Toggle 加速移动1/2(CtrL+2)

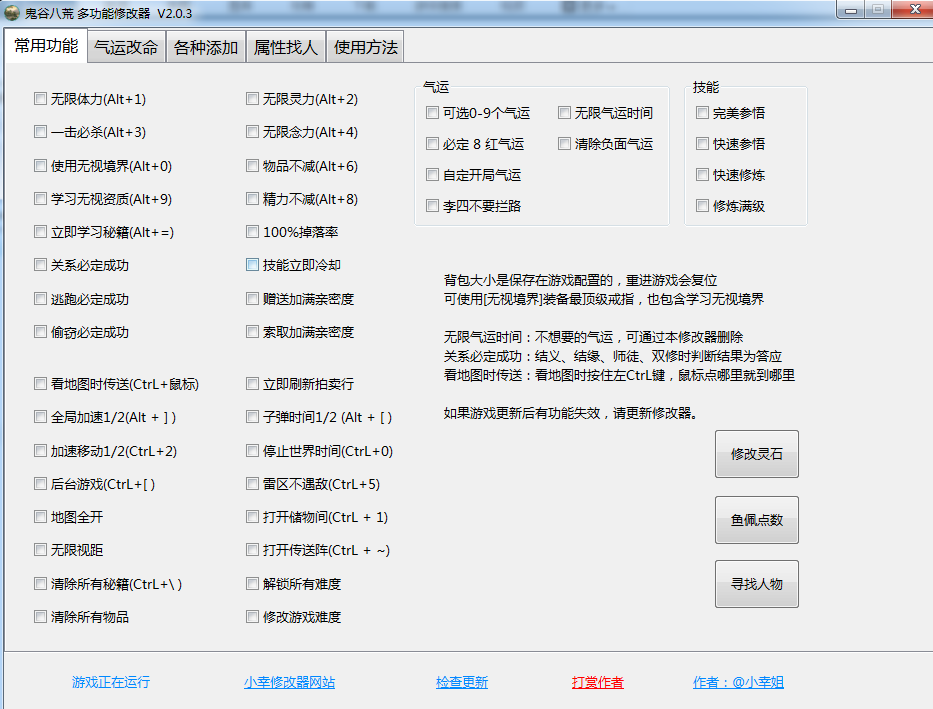coord(40,451)
